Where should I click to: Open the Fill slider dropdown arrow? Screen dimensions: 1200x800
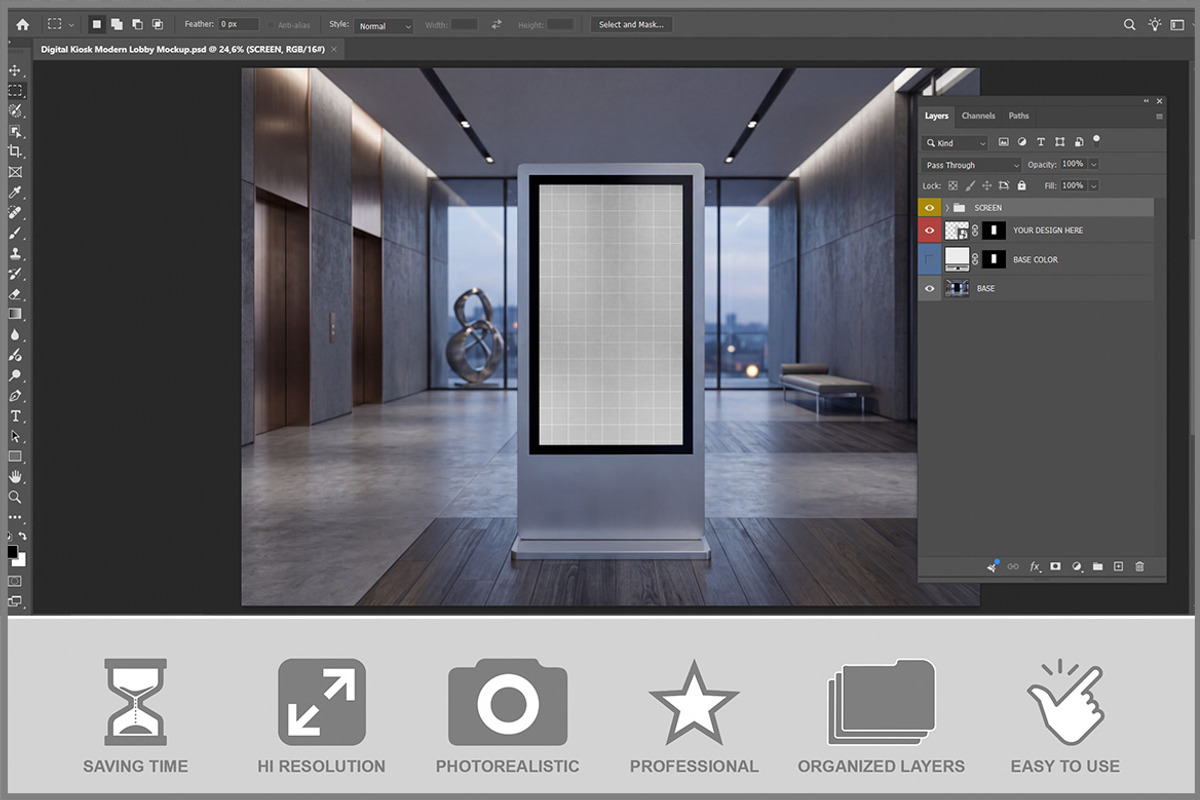pos(1093,185)
